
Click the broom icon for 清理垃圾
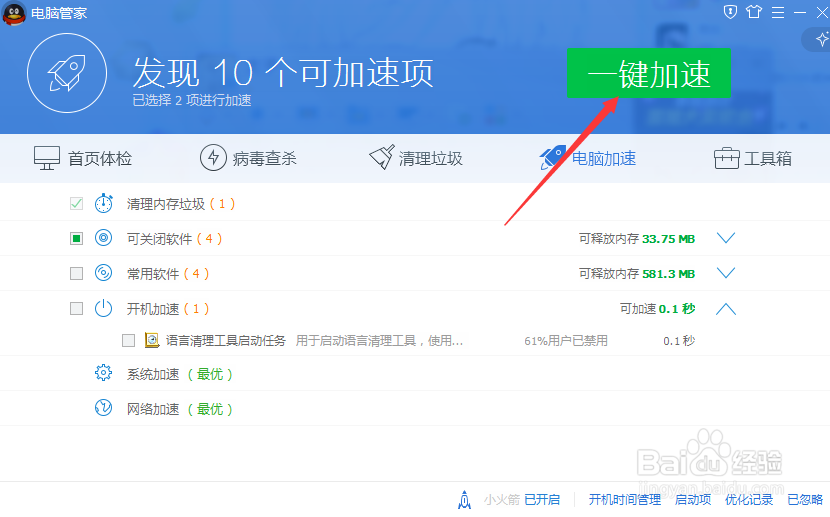tap(382, 157)
